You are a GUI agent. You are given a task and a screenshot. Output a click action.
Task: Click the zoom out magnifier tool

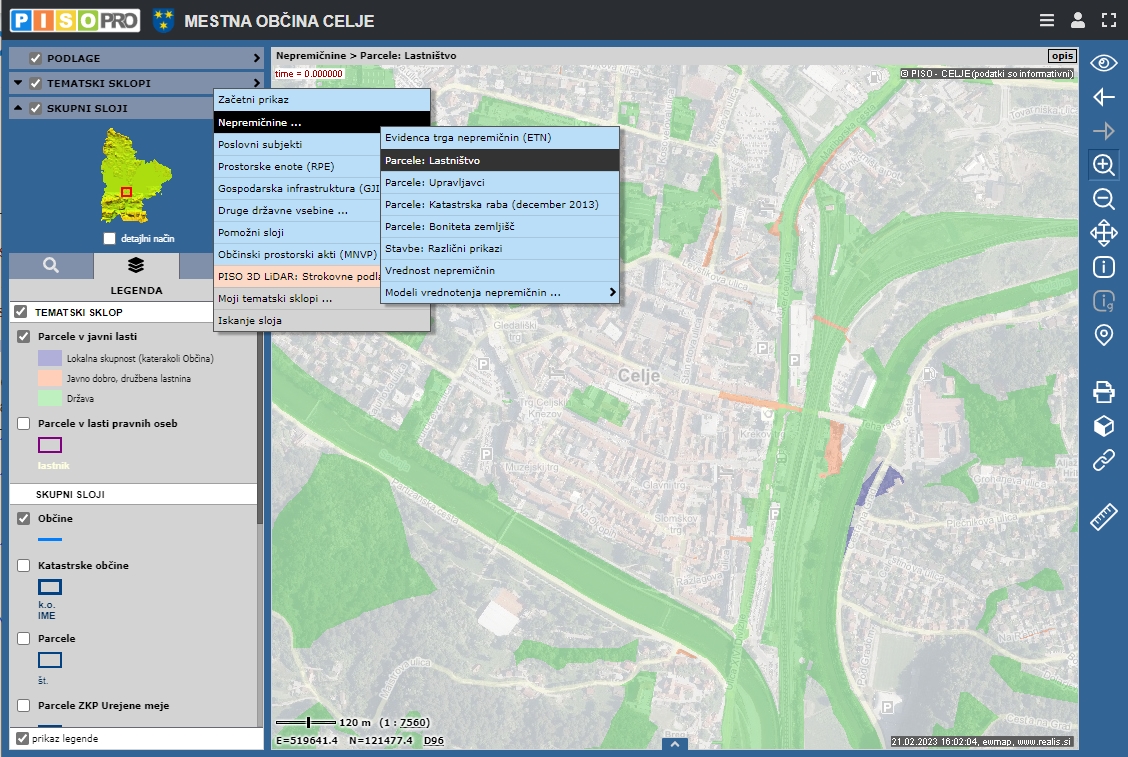point(1104,199)
